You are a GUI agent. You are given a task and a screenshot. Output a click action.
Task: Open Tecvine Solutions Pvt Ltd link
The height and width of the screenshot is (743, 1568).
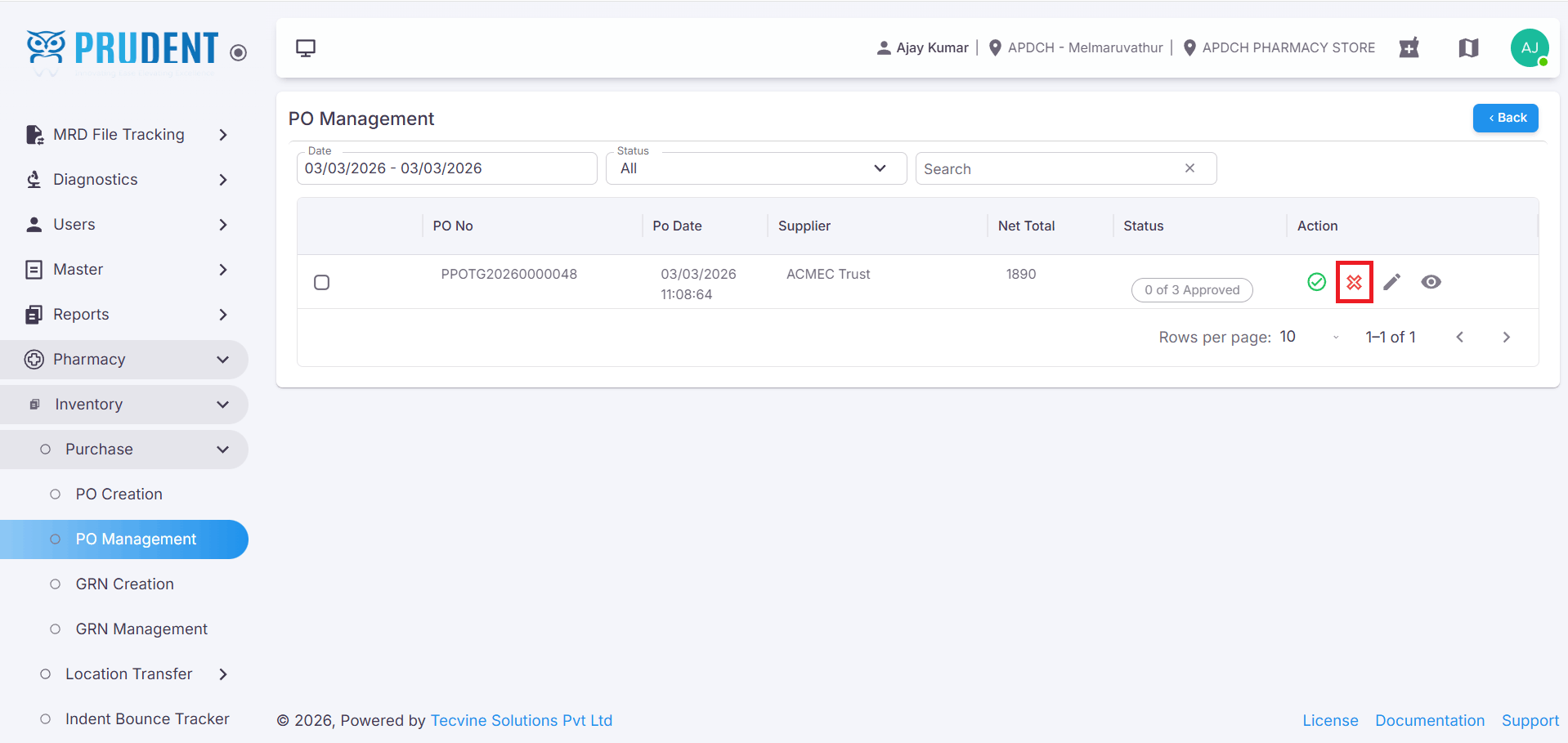pyautogui.click(x=522, y=720)
